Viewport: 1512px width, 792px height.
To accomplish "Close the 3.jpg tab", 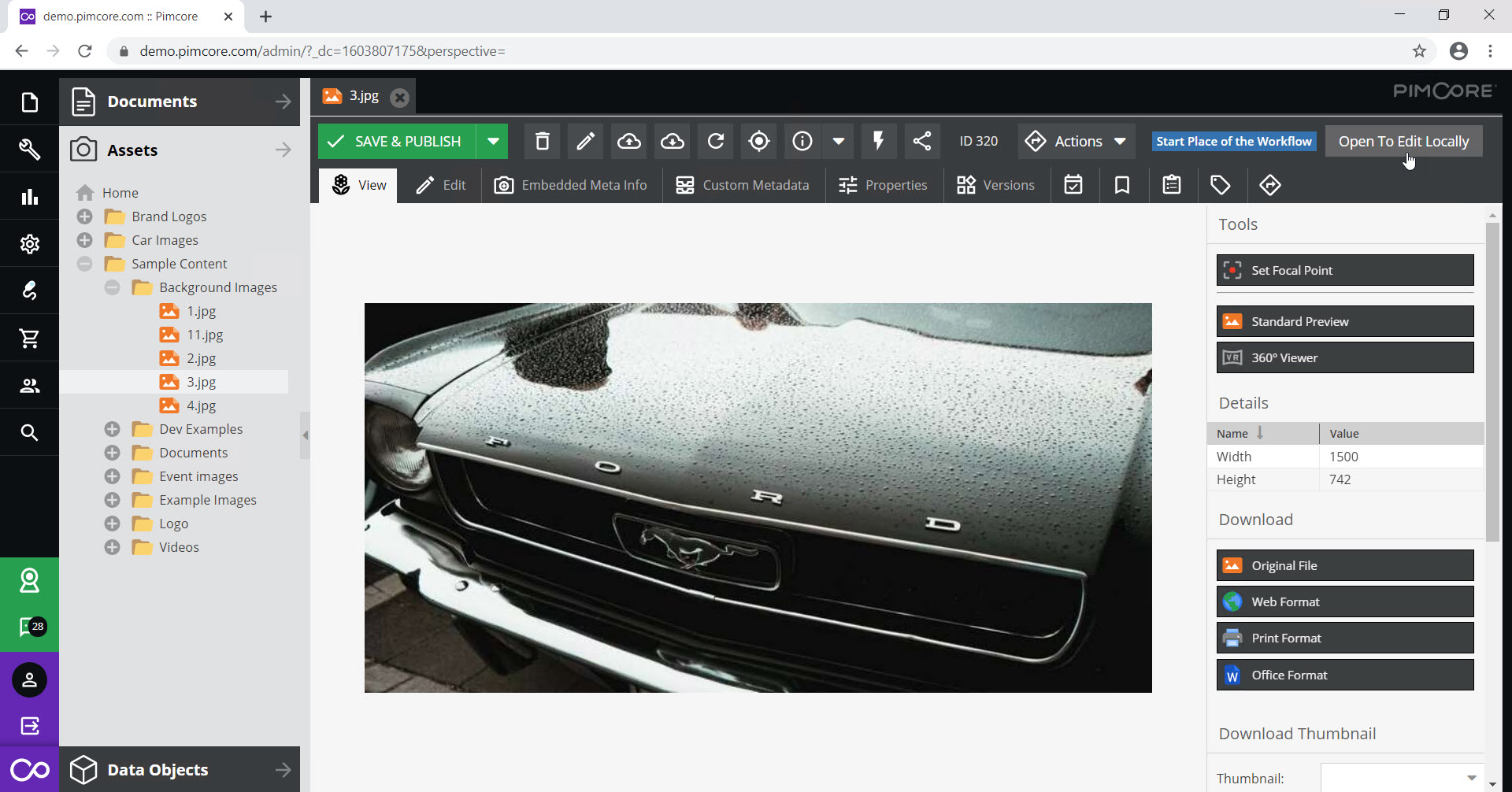I will click(400, 97).
